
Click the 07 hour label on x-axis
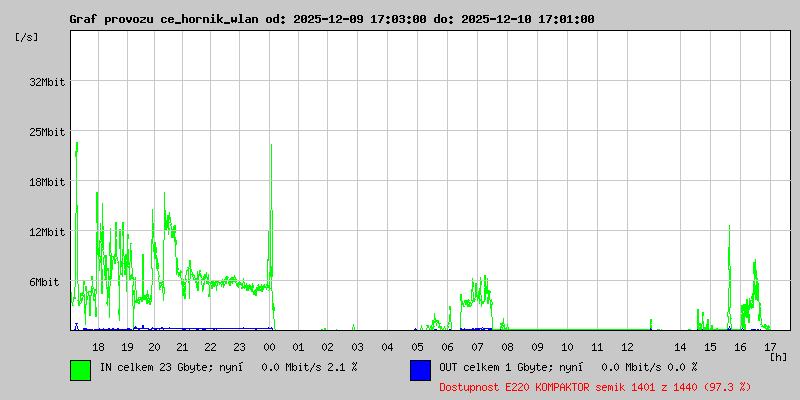478,347
